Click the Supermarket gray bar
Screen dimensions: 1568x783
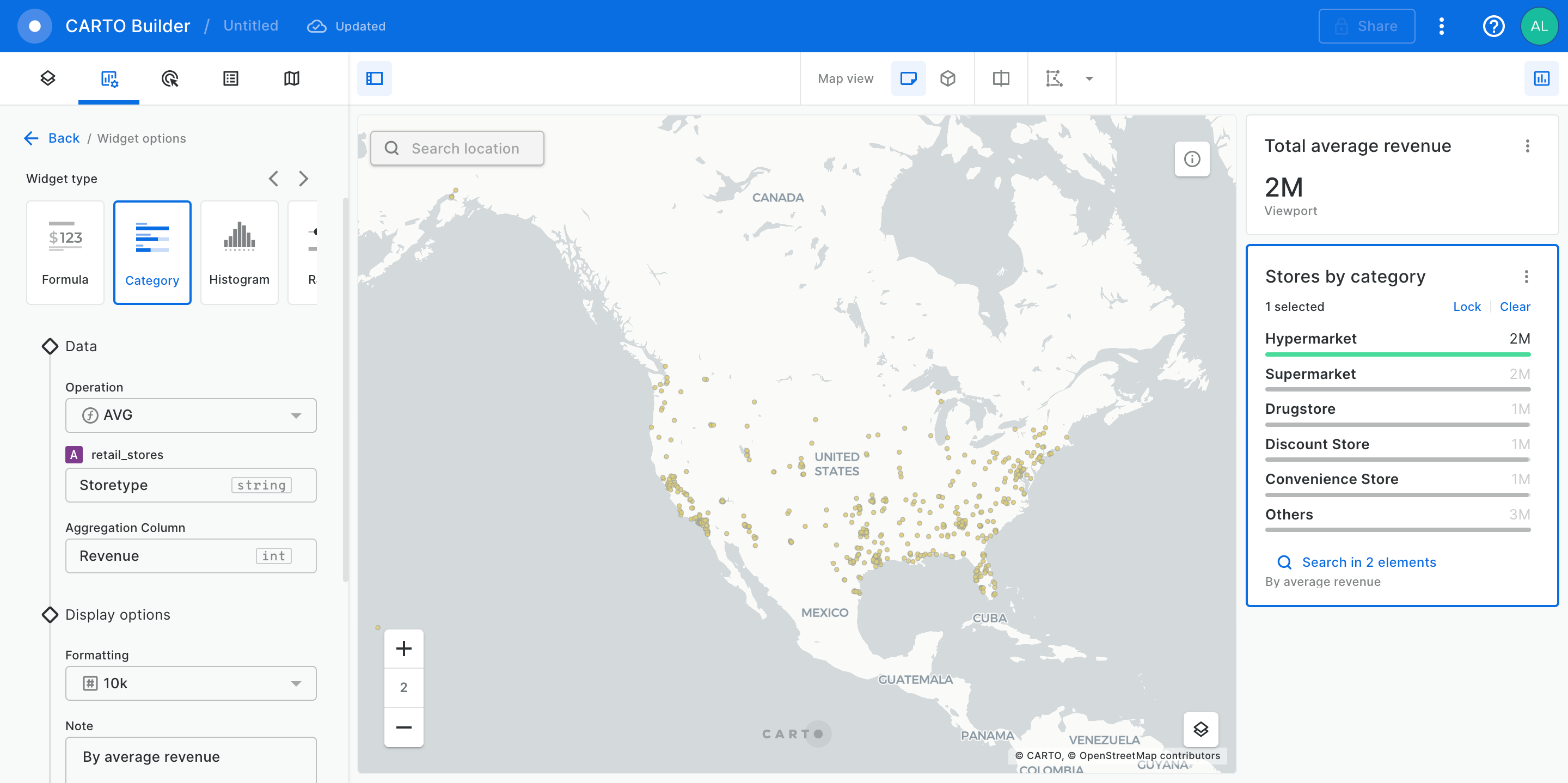point(1398,390)
